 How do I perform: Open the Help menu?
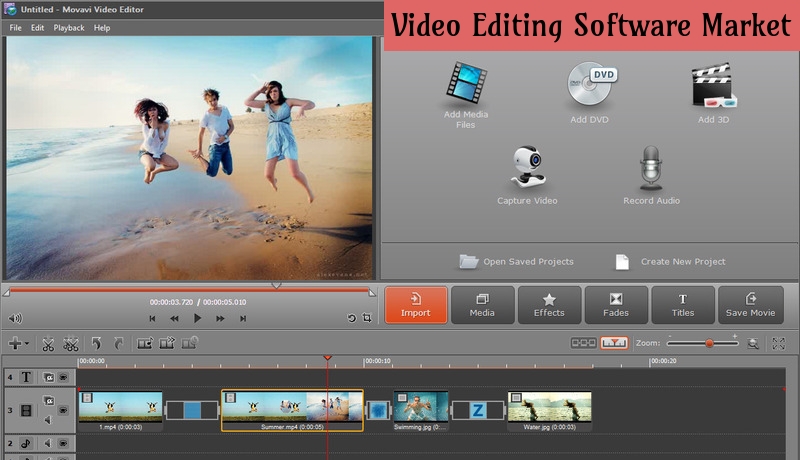click(x=102, y=28)
